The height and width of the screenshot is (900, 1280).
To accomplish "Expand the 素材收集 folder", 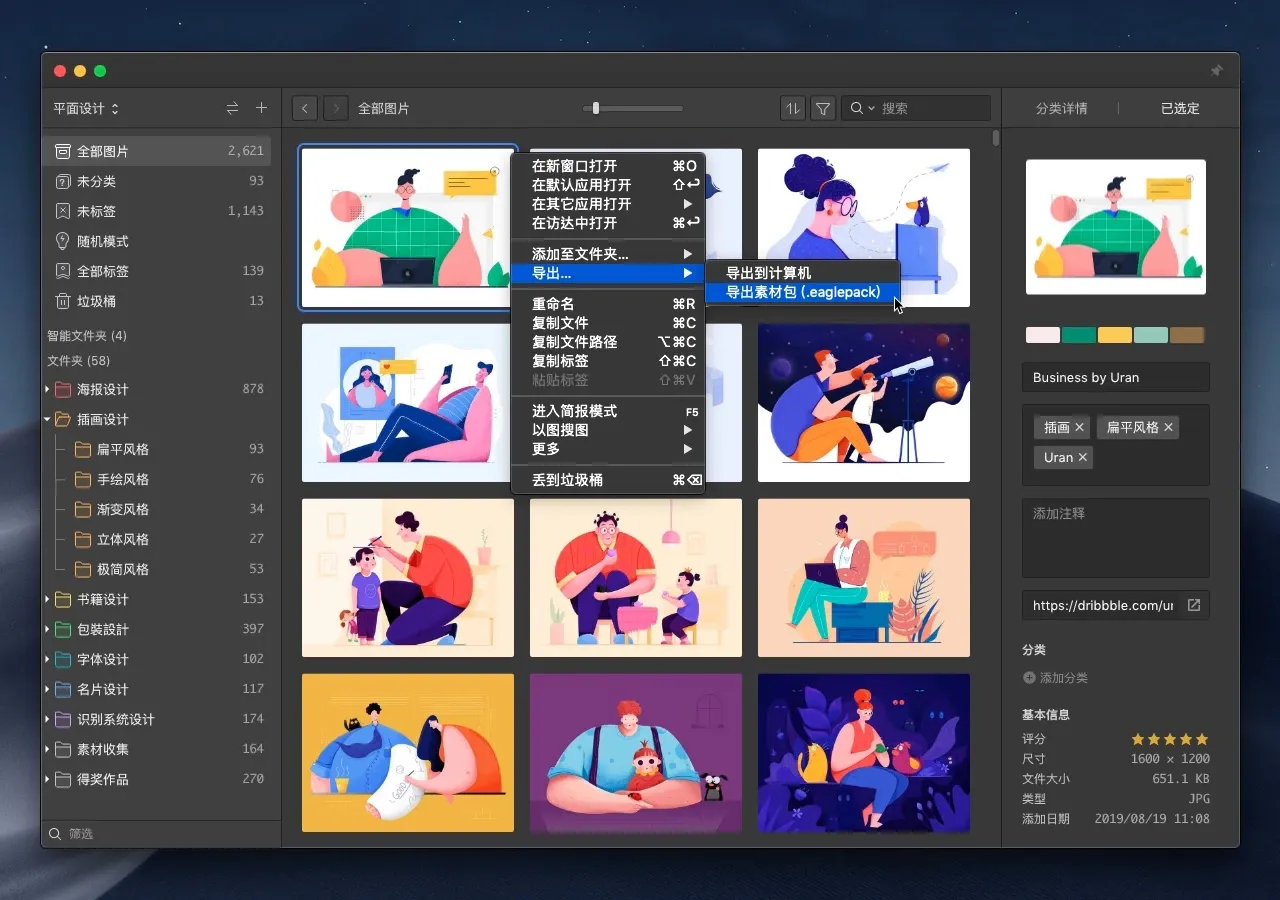I will (x=47, y=749).
